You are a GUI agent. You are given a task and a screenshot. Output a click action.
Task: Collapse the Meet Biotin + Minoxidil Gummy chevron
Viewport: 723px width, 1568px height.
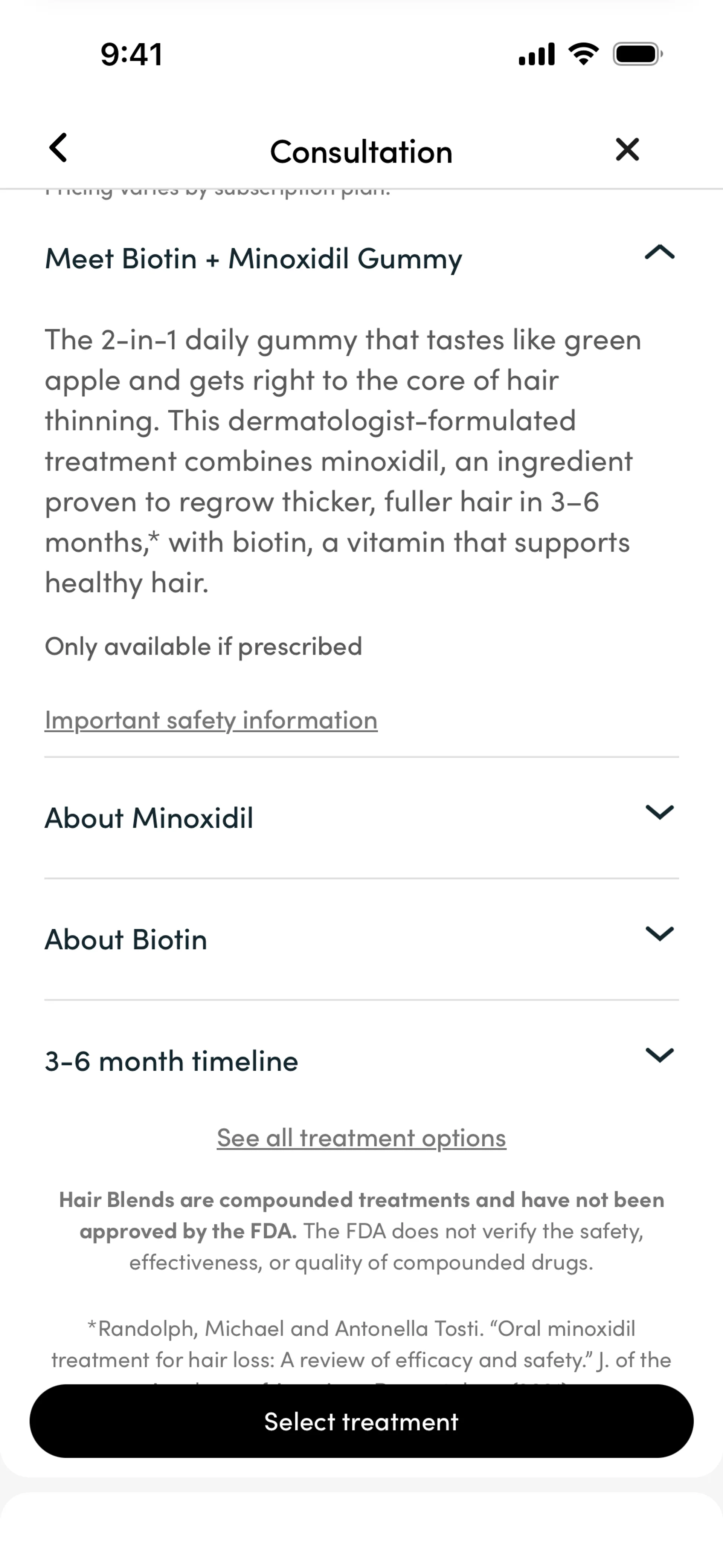coord(659,252)
